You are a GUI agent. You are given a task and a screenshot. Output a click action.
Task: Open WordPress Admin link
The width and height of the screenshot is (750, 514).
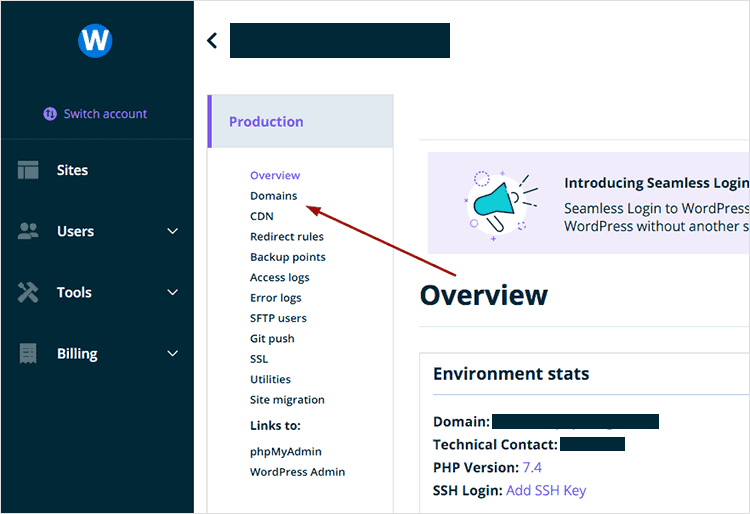tap(297, 472)
